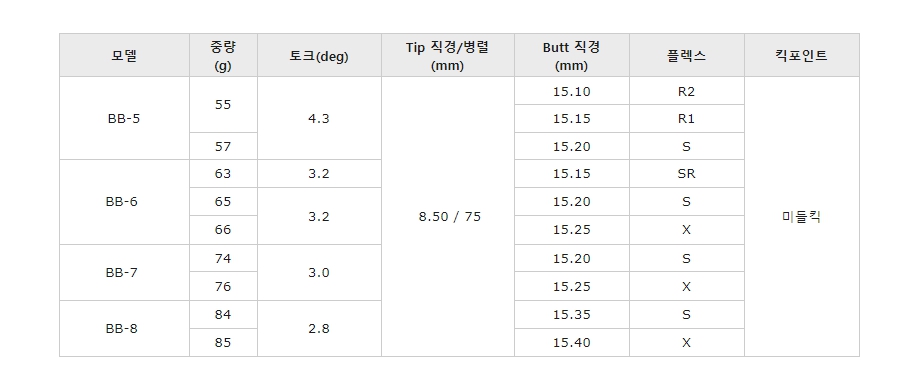Select the 8.50 / 75 tip cell
The width and height of the screenshot is (902, 389).
pyautogui.click(x=448, y=216)
